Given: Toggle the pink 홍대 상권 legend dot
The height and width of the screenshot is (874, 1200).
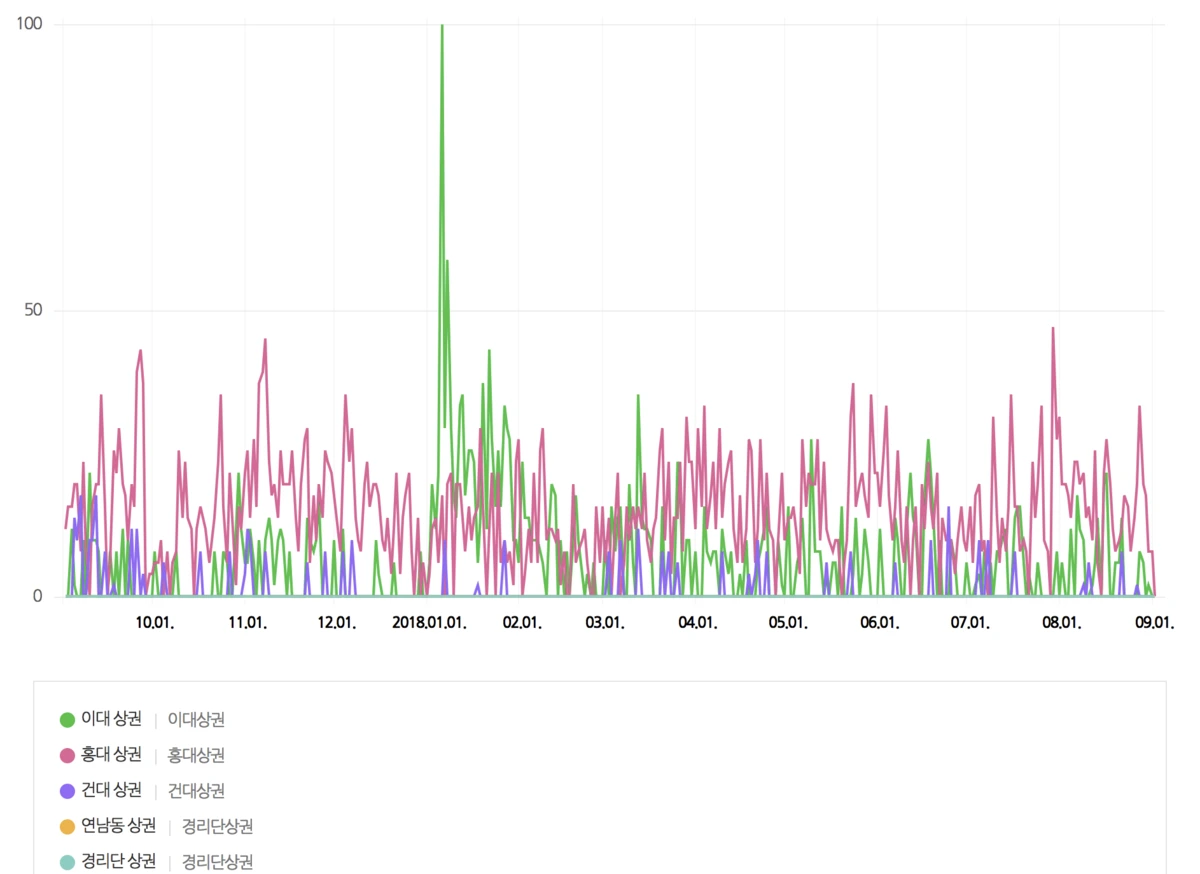Looking at the screenshot, I should tap(68, 755).
